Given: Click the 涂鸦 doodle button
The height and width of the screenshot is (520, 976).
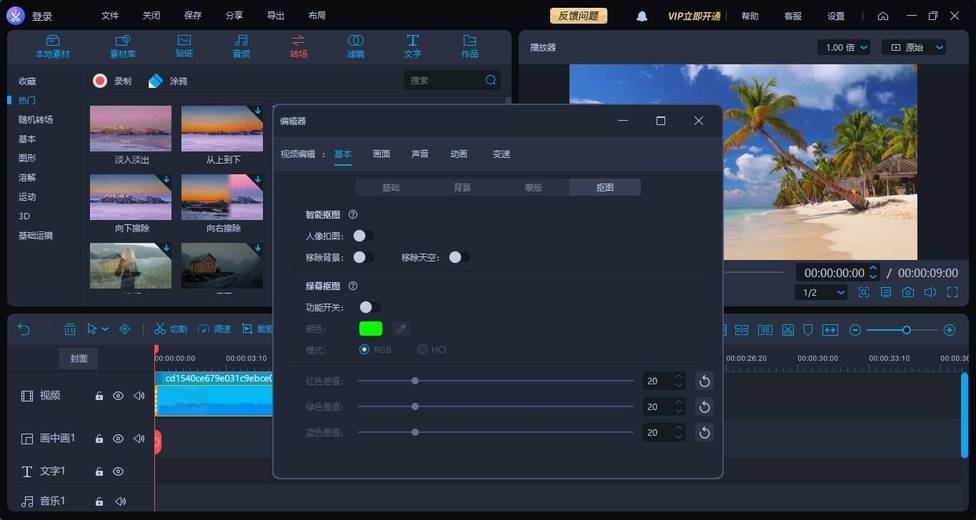Looking at the screenshot, I should 167,81.
